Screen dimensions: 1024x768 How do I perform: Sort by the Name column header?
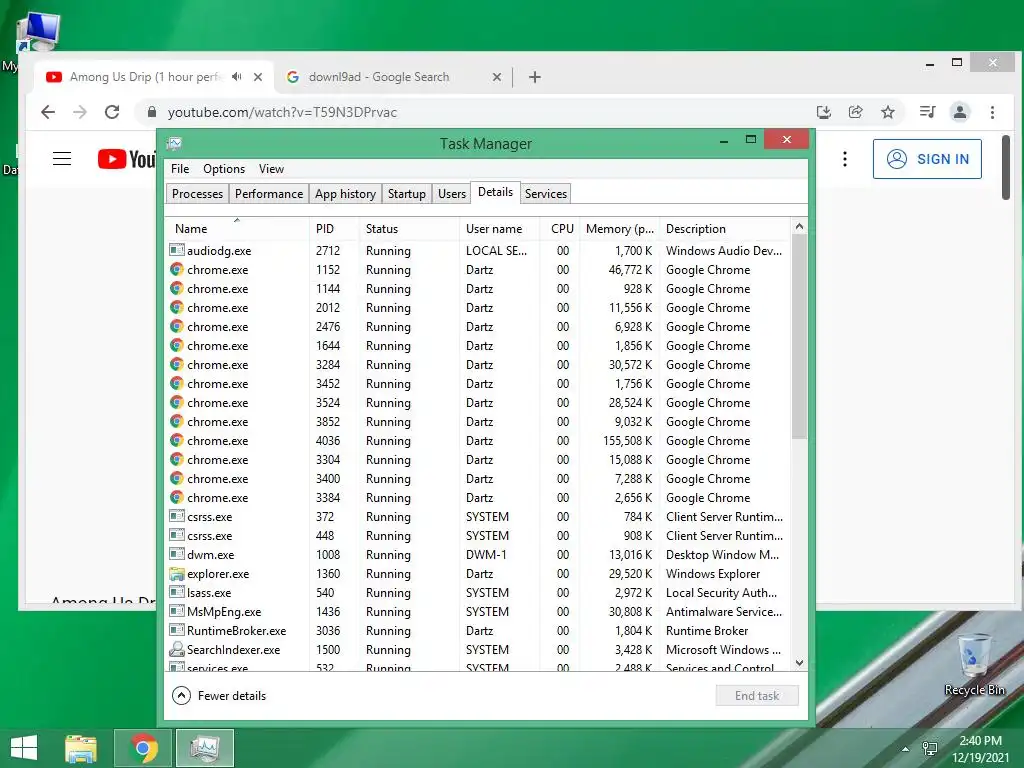(236, 229)
